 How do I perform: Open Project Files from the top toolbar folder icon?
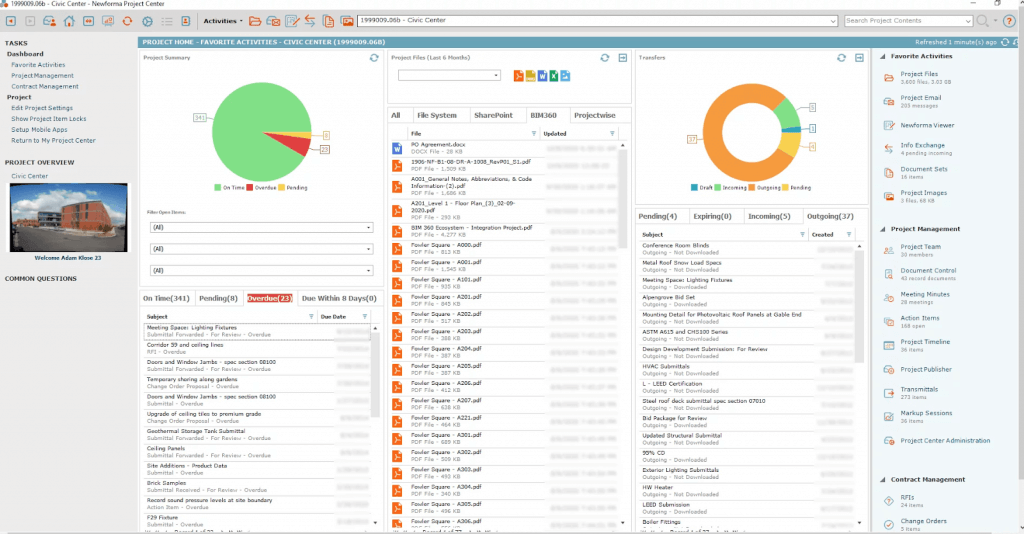[255, 21]
